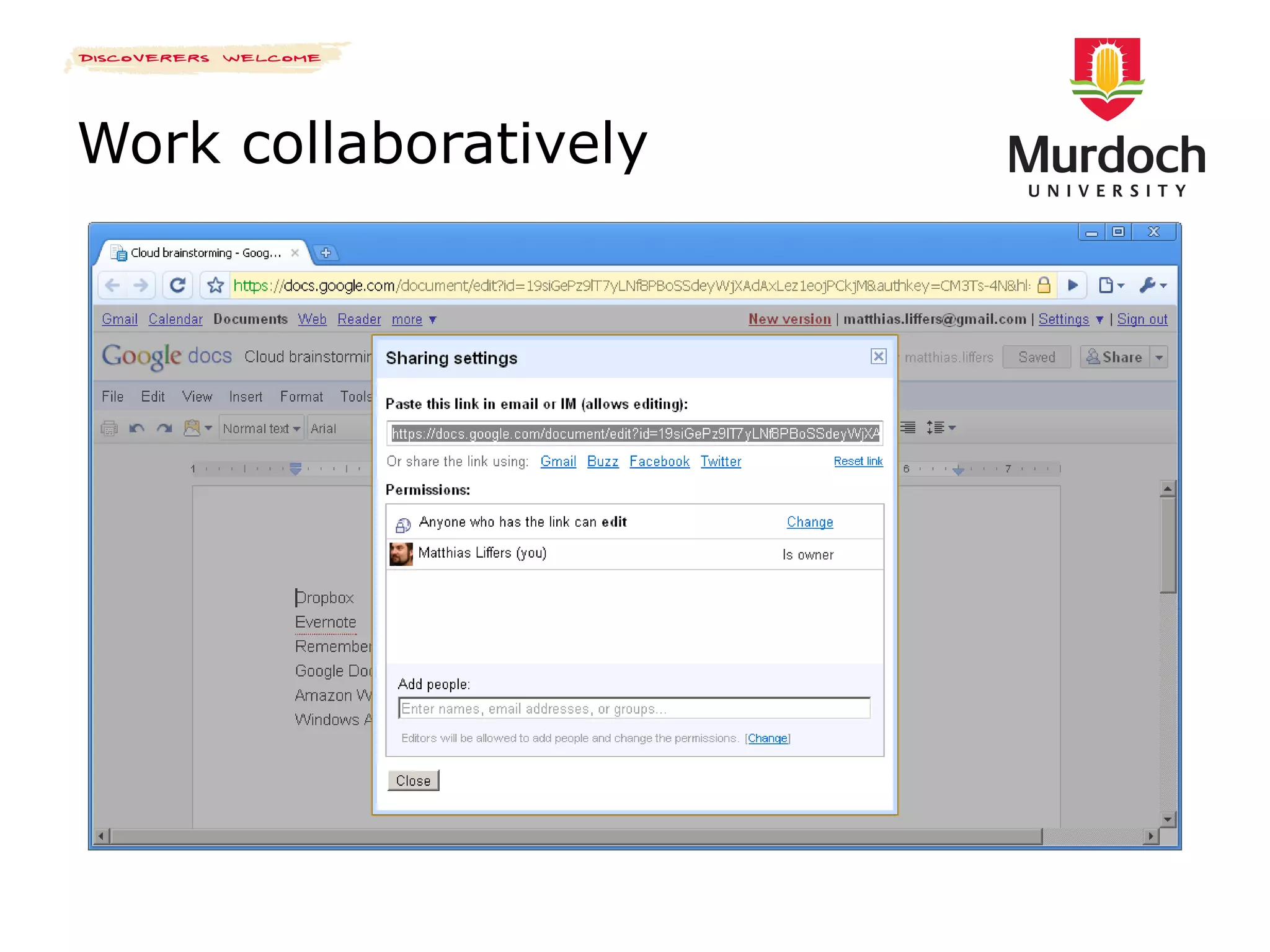Click the horizontal scrollbar left arrow
1270x952 pixels.
[101, 836]
